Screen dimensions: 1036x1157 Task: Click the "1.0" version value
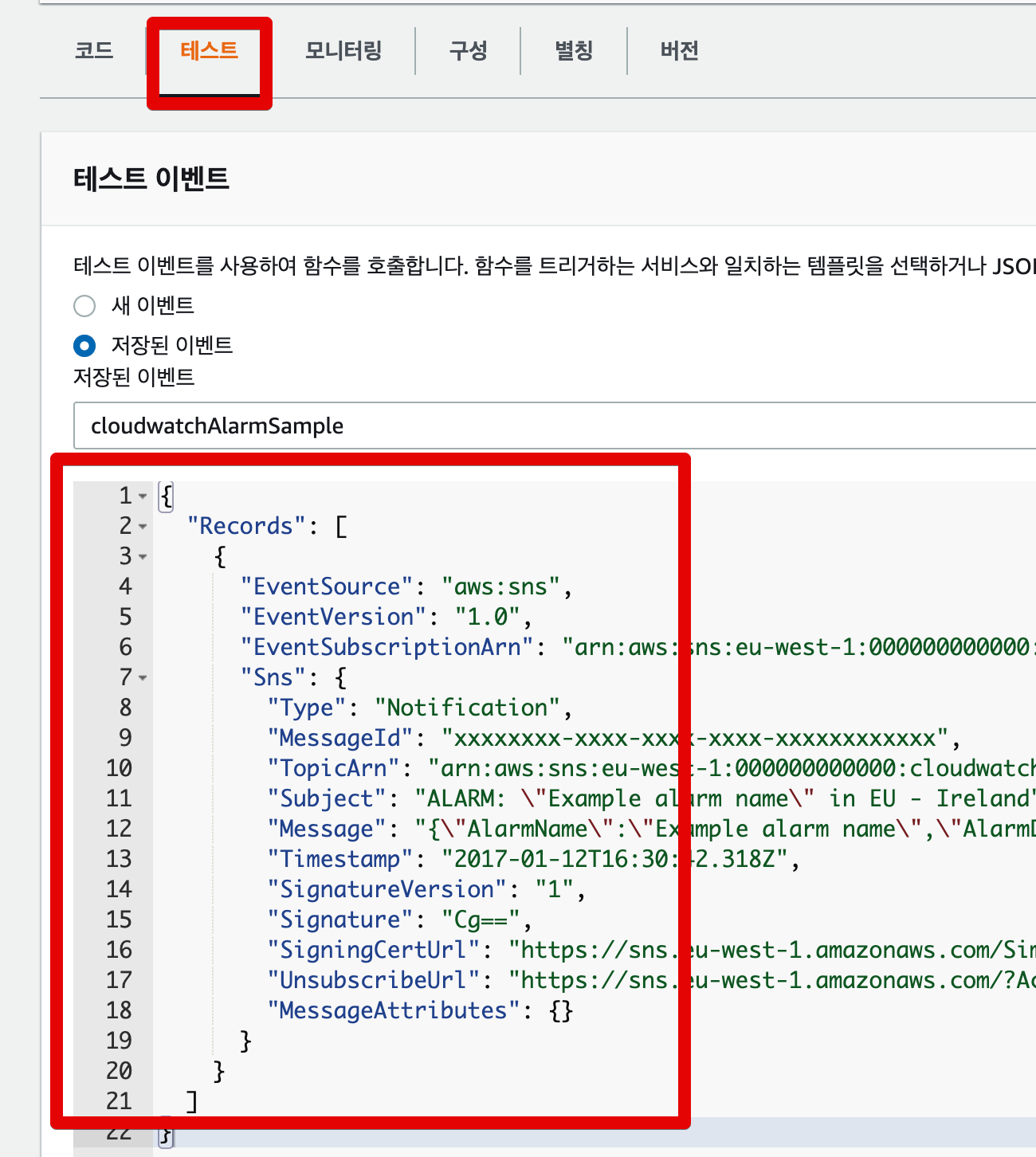(488, 618)
